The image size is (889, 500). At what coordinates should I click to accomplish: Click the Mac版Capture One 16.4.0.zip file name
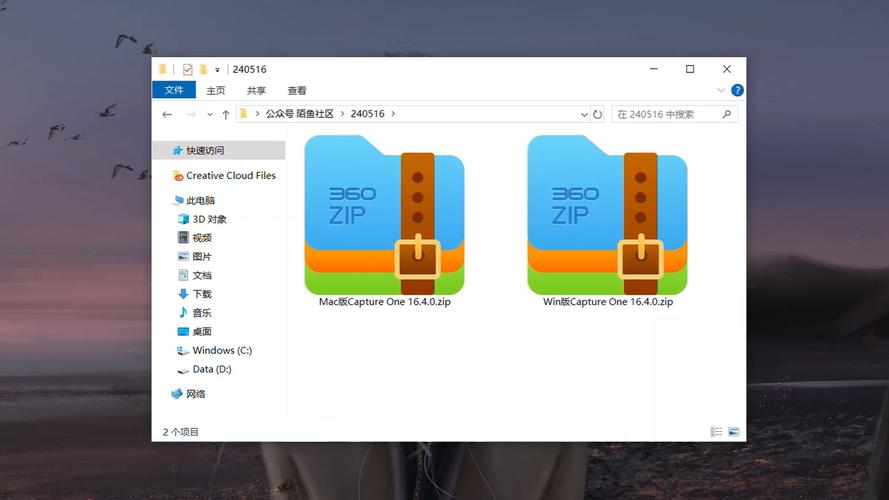[x=384, y=302]
